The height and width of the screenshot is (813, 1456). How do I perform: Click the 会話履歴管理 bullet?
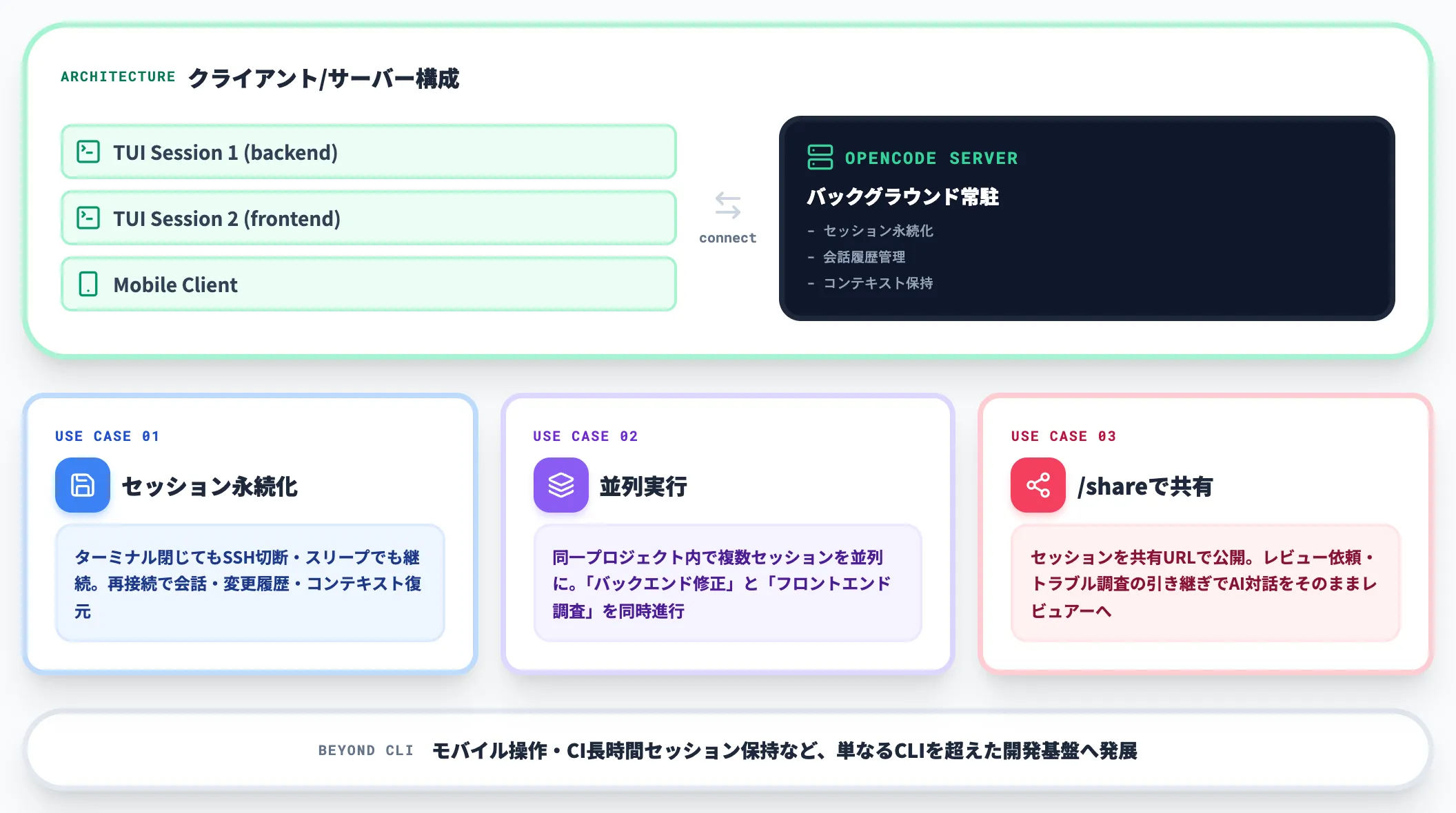(x=856, y=257)
